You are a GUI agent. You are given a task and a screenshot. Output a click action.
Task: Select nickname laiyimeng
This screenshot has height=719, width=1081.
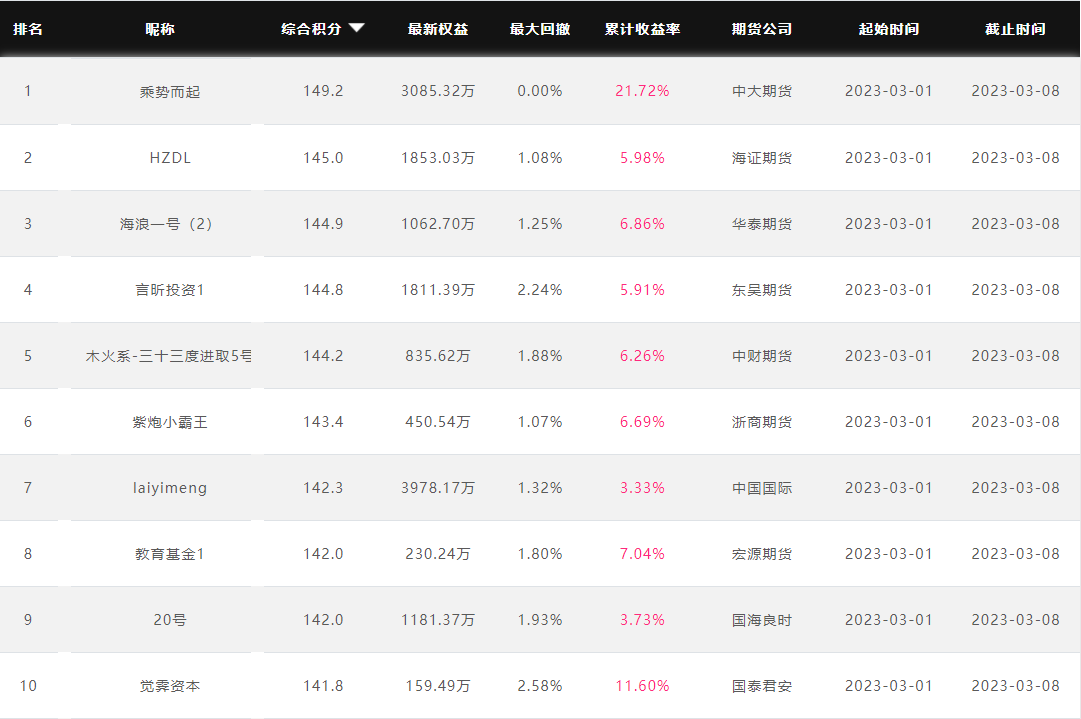click(x=170, y=488)
